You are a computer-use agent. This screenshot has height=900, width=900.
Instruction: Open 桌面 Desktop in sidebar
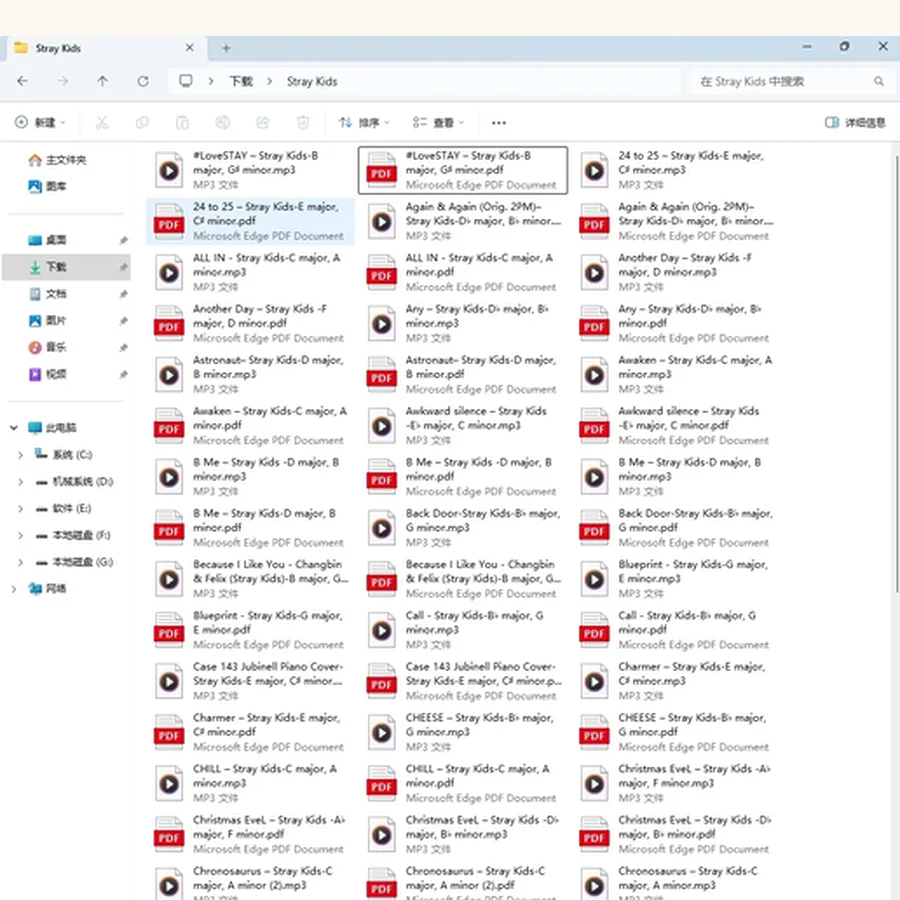(x=47, y=240)
